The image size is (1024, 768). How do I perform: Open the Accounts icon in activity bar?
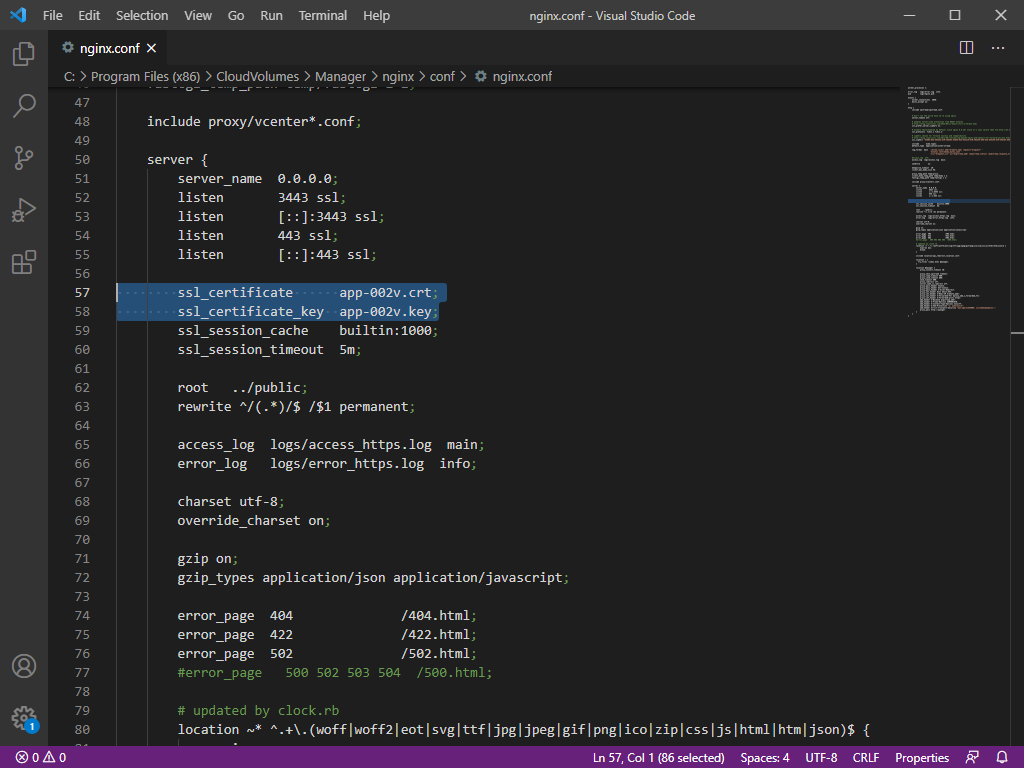[x=24, y=666]
